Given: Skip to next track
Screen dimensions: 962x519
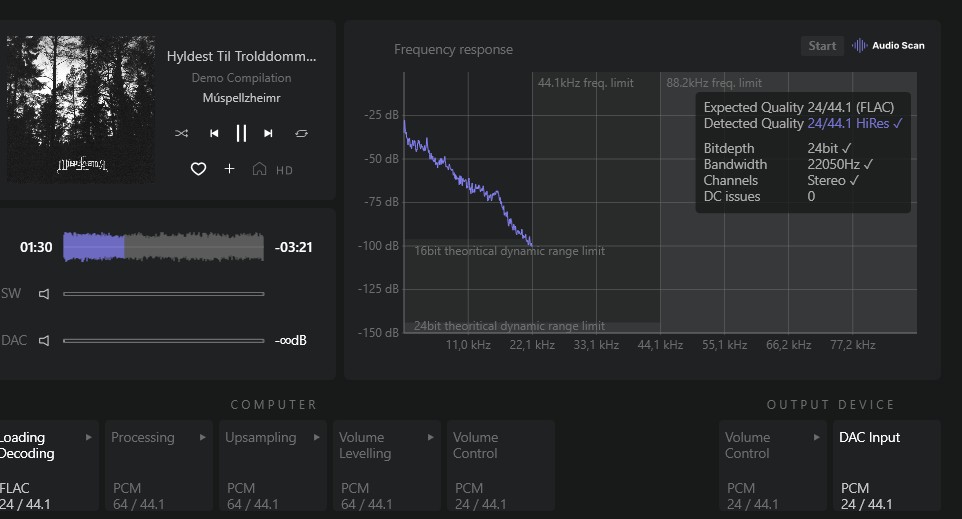Looking at the screenshot, I should (x=268, y=133).
